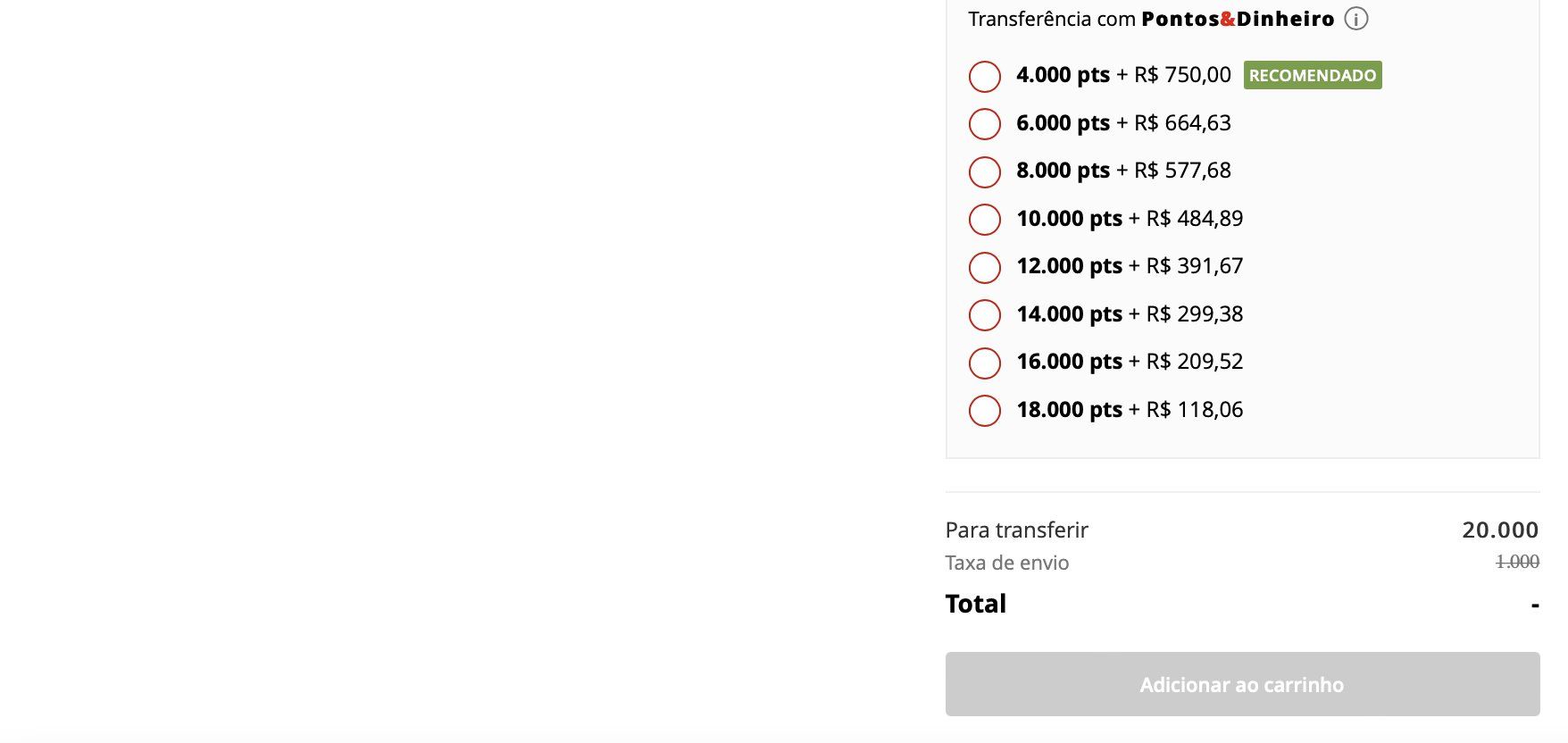Select the 10.000 pts radio option
Screen dimensions: 1568x743
(x=985, y=220)
